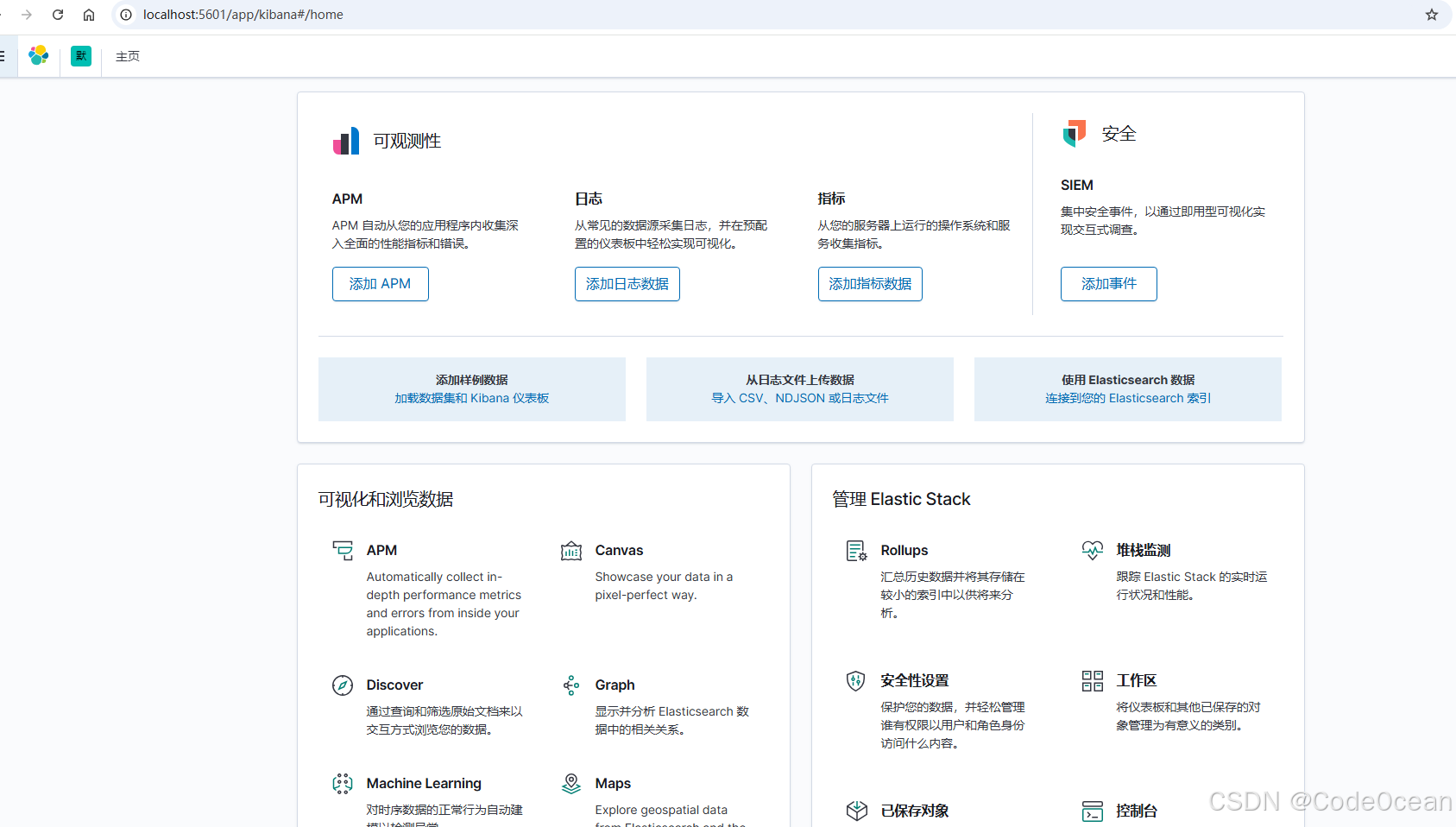Screen dimensions: 1456x827
Task: Open the 控制台 title link
Action: pos(1137,811)
